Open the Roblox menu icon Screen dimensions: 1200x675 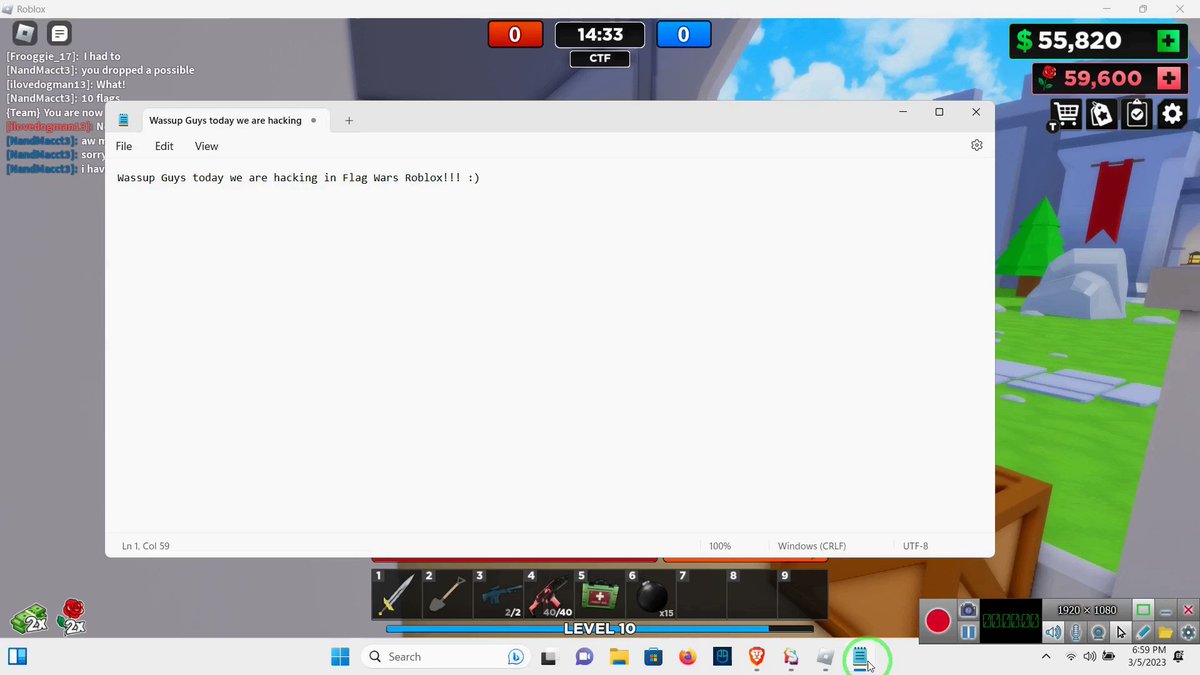(x=27, y=33)
